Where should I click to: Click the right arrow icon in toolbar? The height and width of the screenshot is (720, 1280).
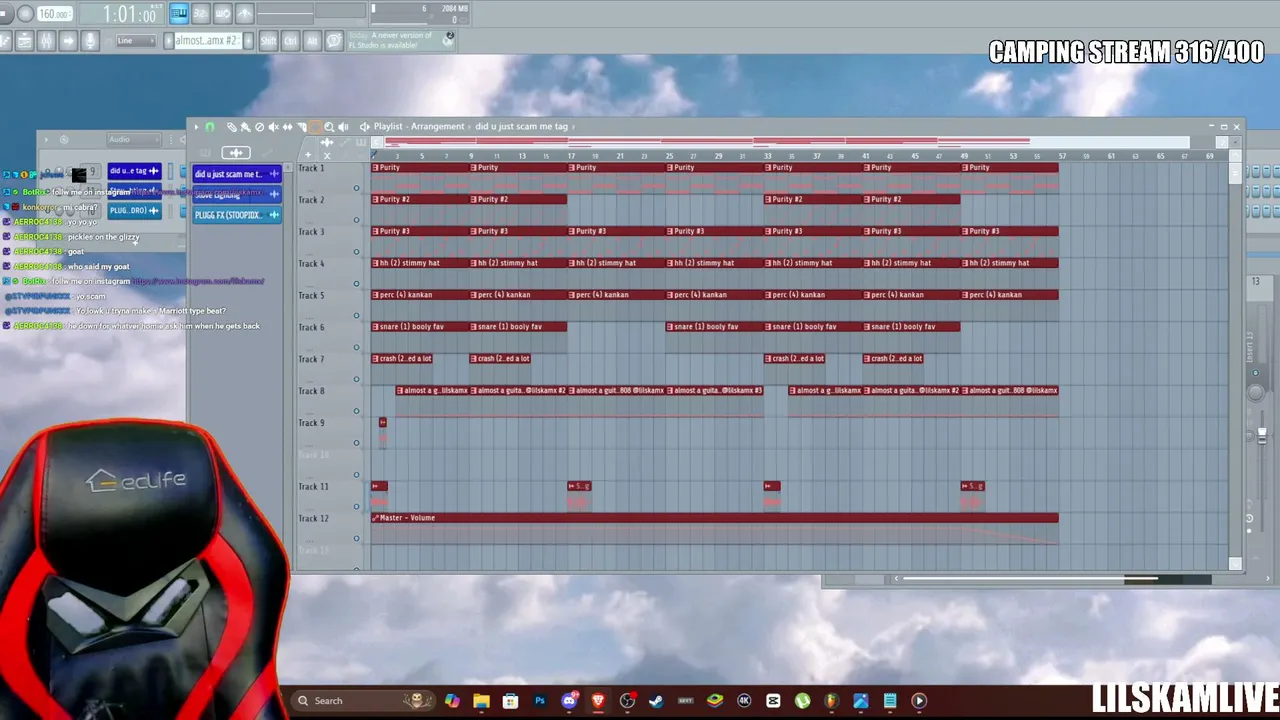coord(68,41)
